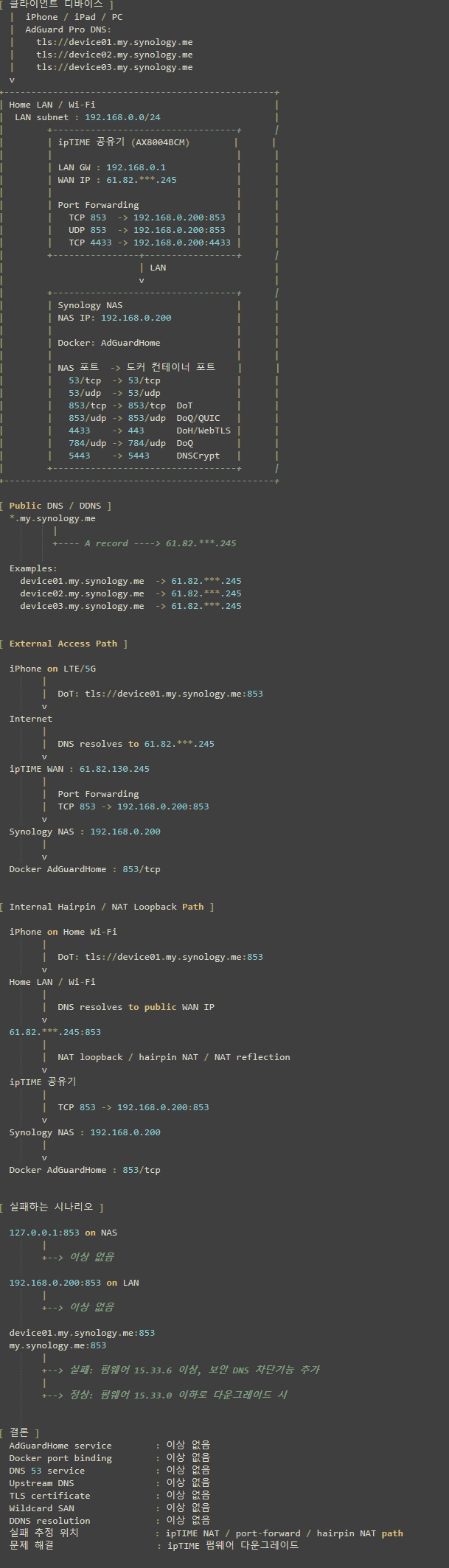Select the '53/udp -> 53/udp' mapping row
This screenshot has height=1568, width=449.
pyautogui.click(x=114, y=393)
